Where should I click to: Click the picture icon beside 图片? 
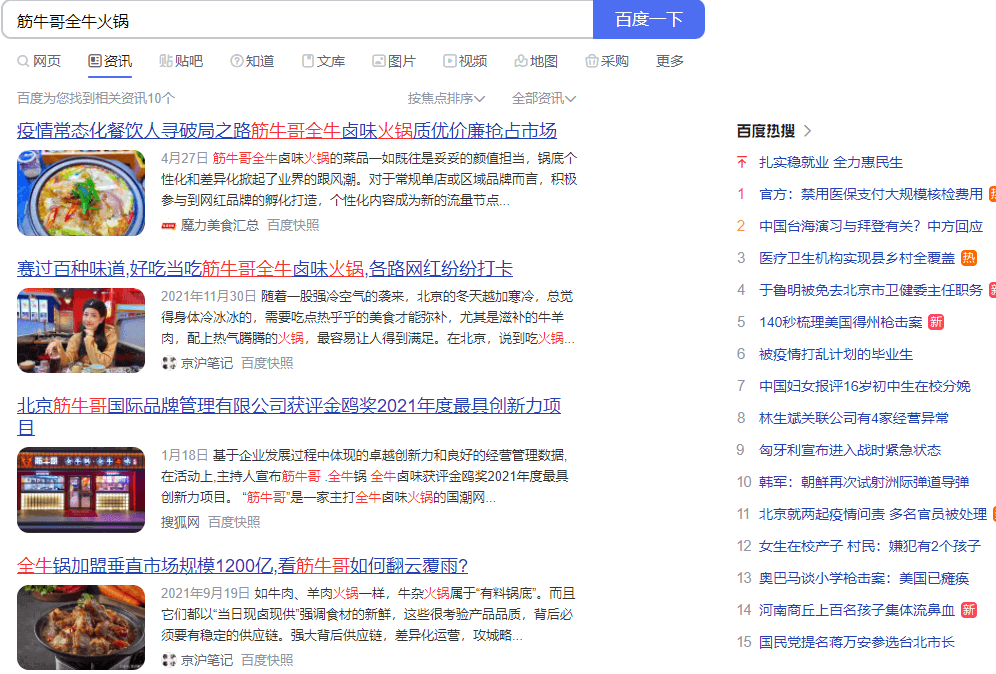379,61
